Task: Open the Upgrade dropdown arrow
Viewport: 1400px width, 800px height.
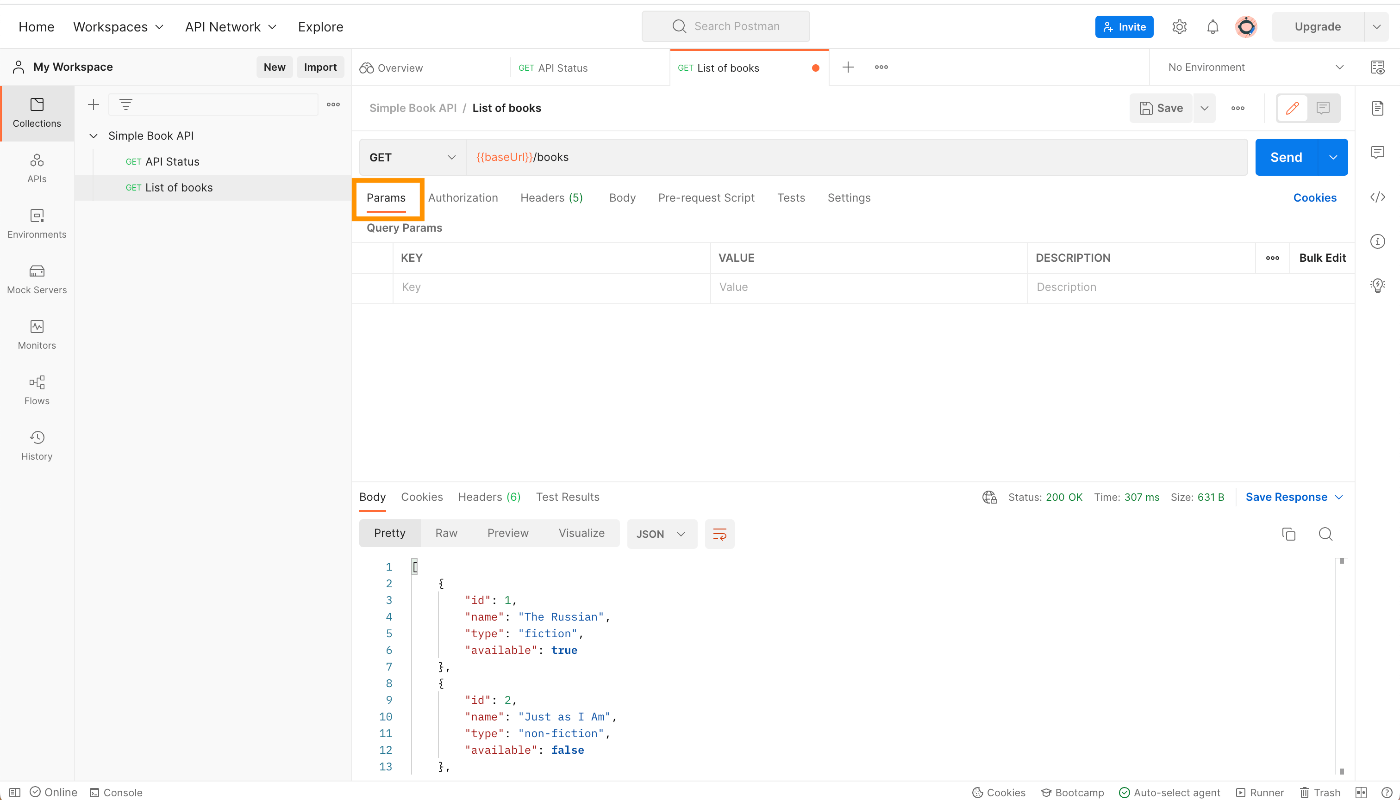Action: point(1377,27)
